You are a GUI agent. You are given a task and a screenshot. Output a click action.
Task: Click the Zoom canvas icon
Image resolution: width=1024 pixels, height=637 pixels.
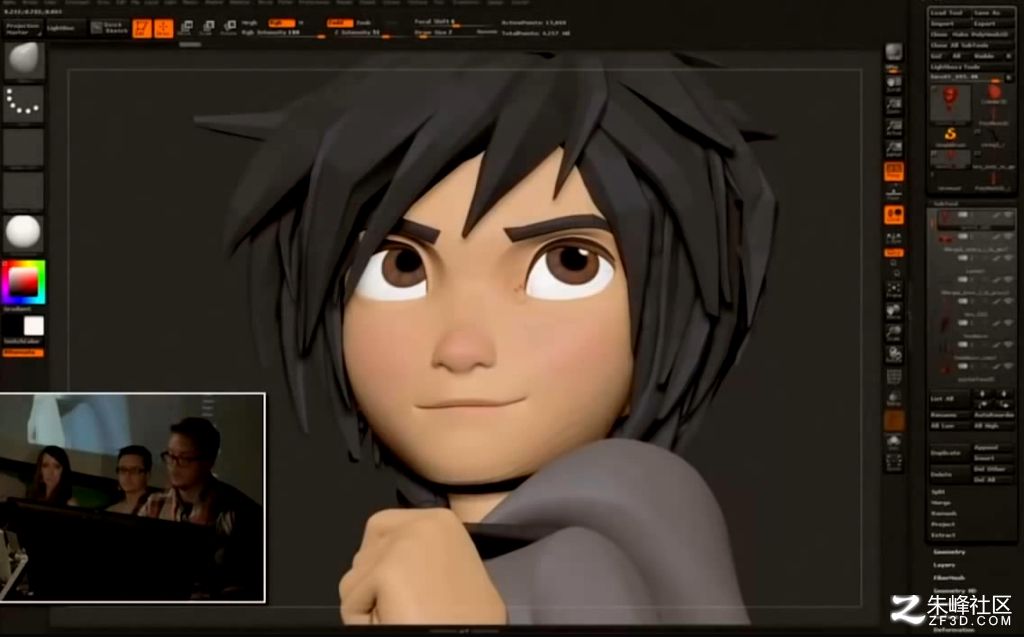[x=893, y=105]
